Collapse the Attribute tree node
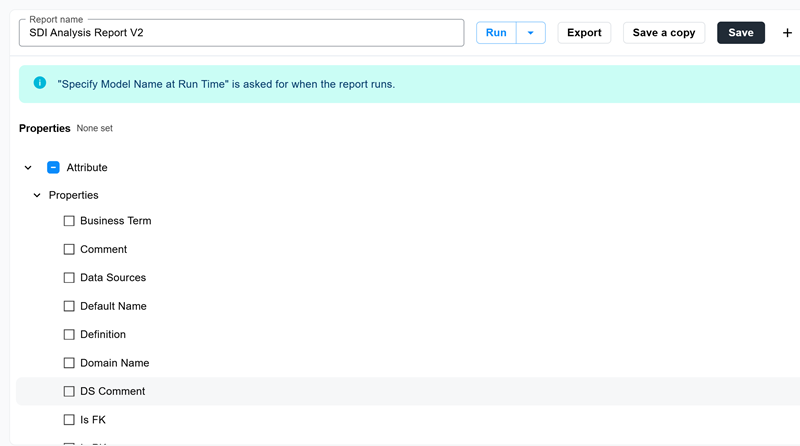Image resolution: width=800 pixels, height=446 pixels. pos(28,167)
